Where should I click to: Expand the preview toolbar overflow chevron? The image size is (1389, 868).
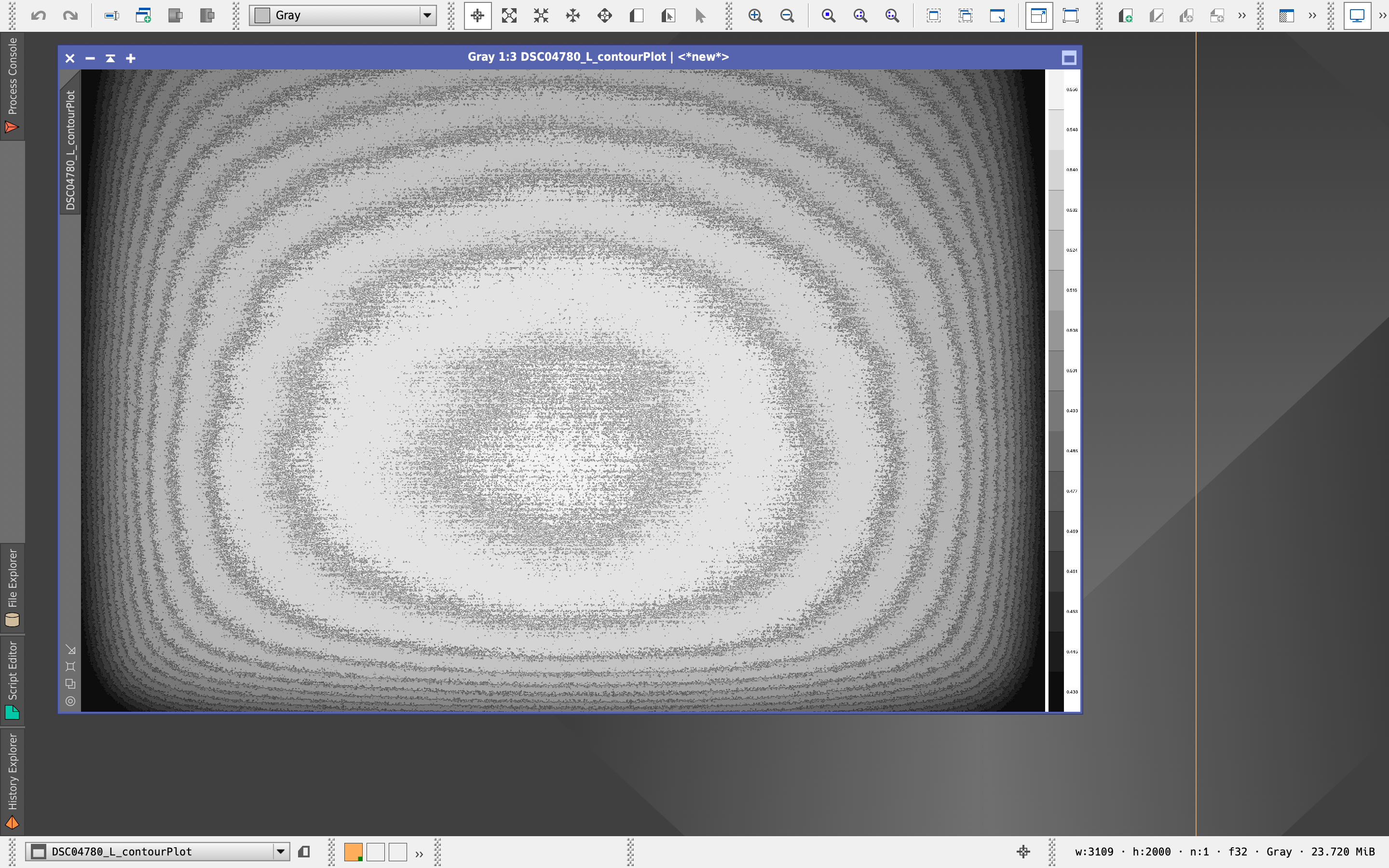[x=1242, y=15]
